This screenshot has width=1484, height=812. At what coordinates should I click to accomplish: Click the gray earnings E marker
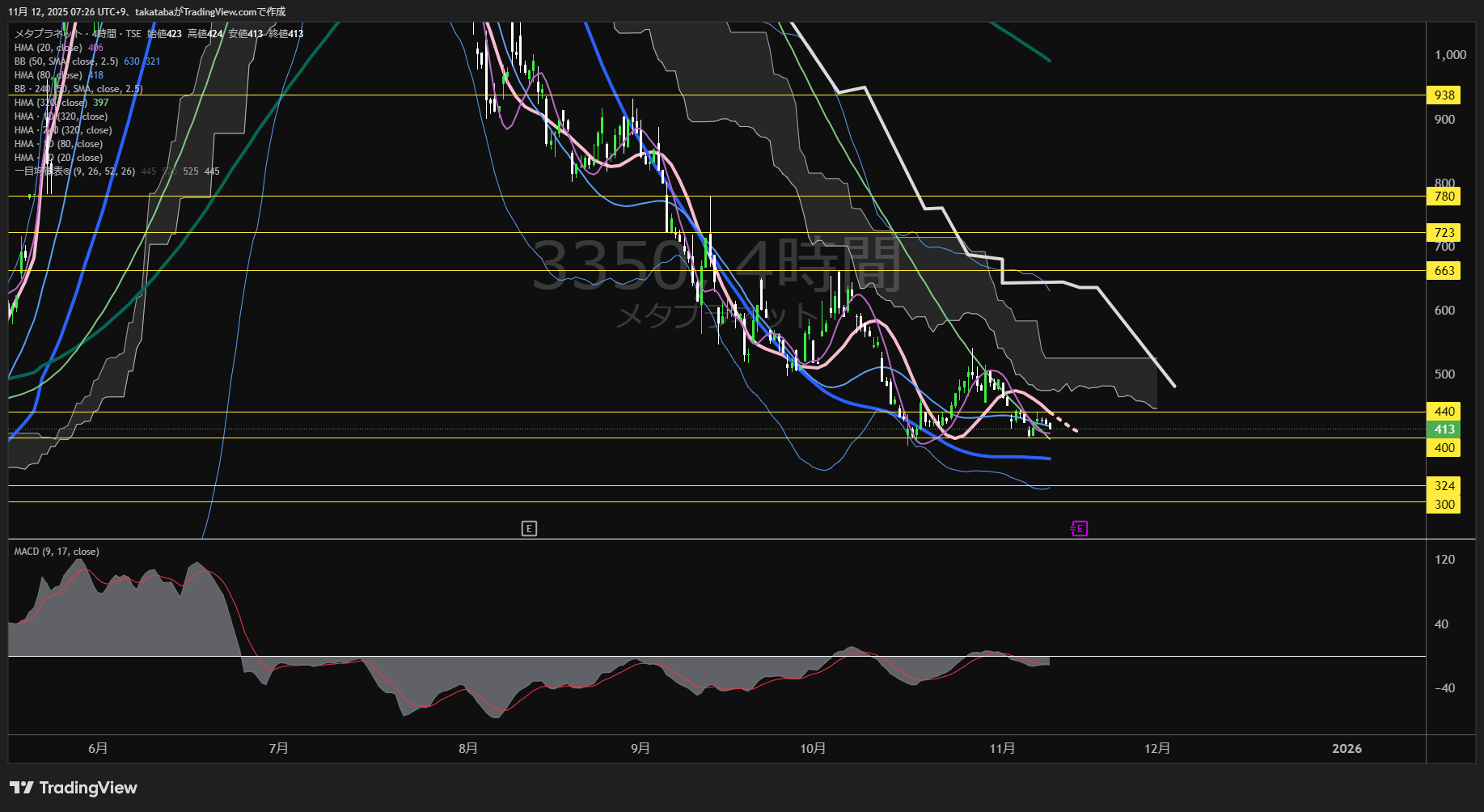pos(529,529)
